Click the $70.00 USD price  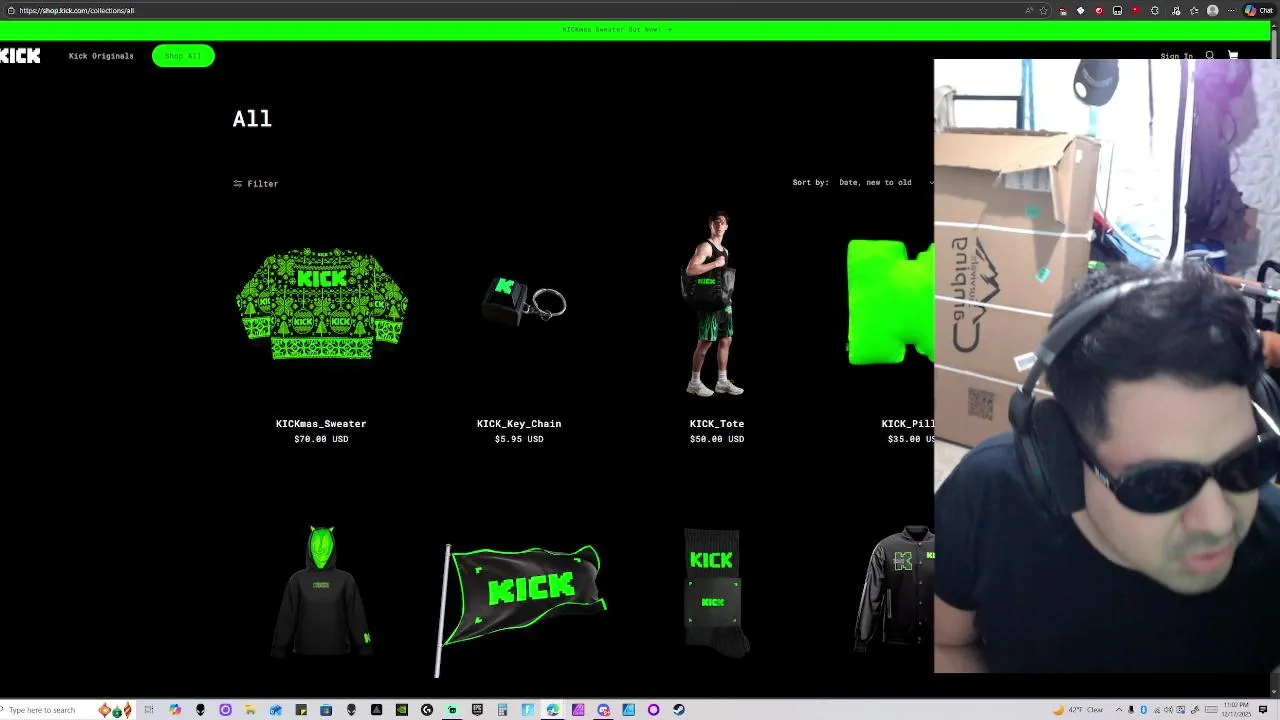(x=321, y=439)
